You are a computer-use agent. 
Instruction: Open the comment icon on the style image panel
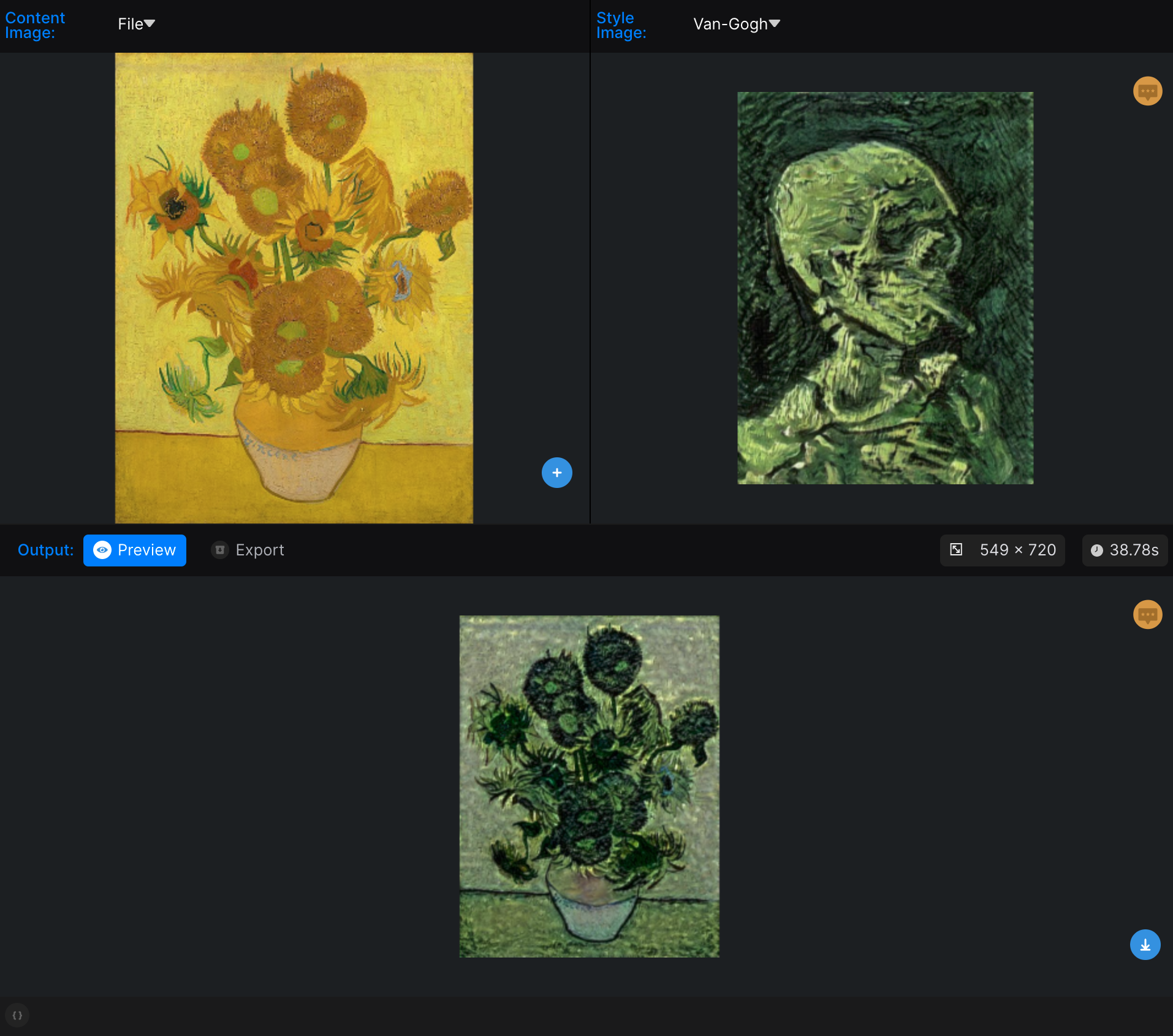tap(1147, 91)
